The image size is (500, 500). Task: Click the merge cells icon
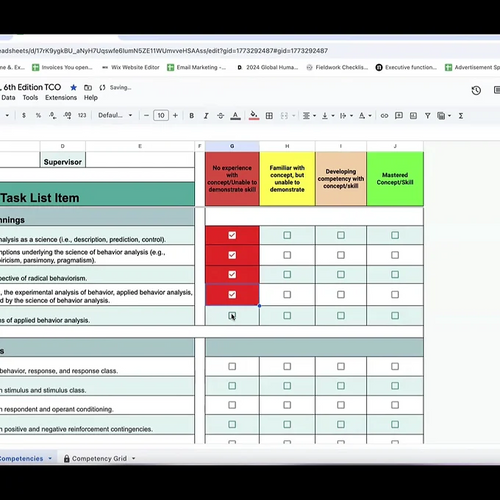click(x=284, y=115)
